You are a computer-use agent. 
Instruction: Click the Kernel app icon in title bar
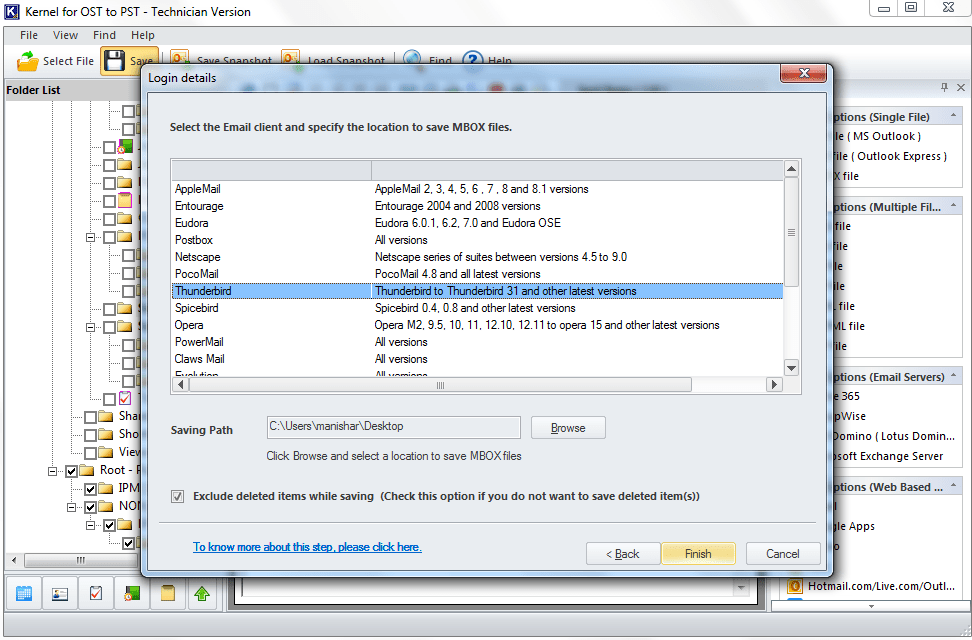(x=12, y=11)
